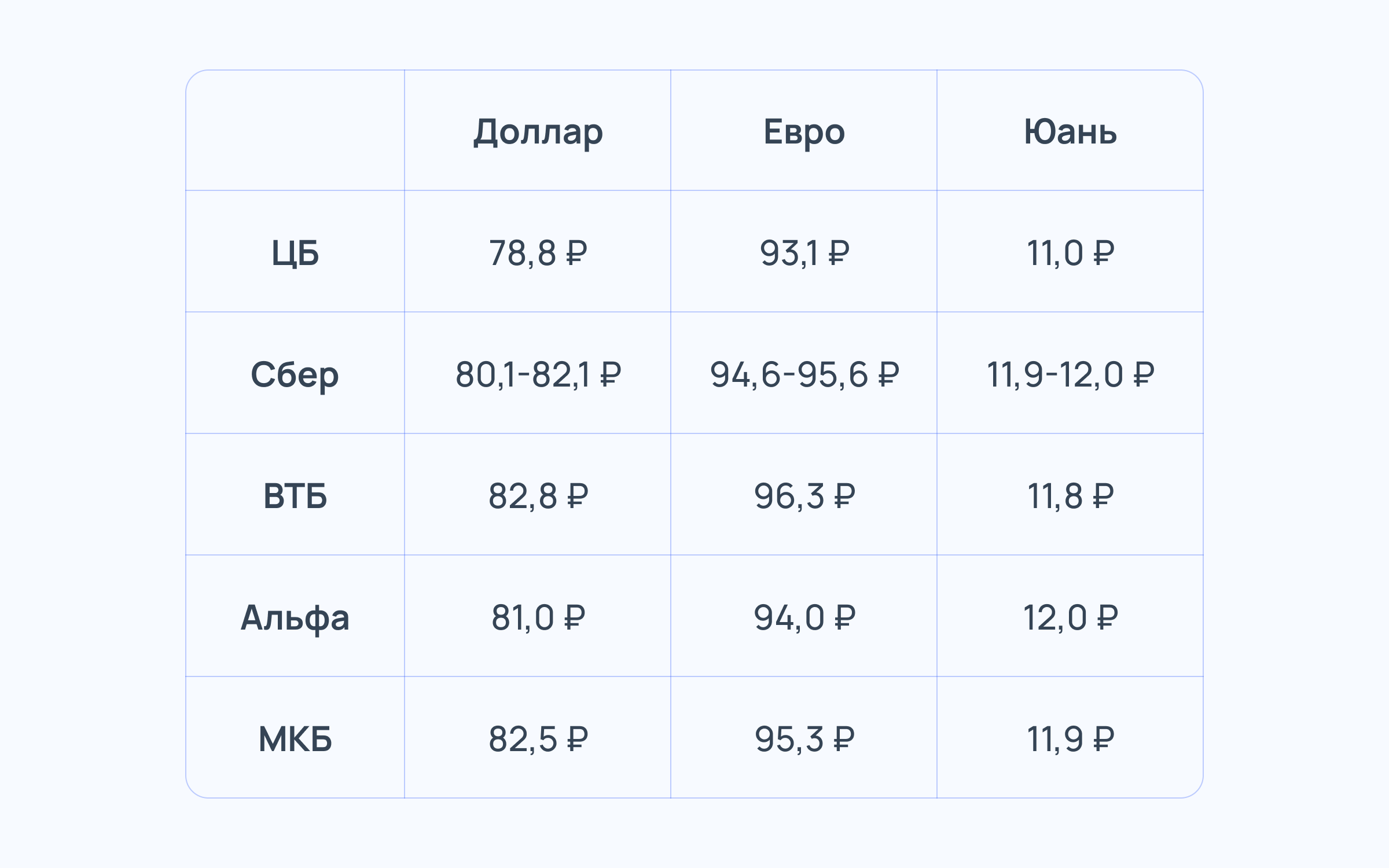Click Сбер dollar range 80,1-82,1 ₽
The height and width of the screenshot is (868, 1389).
click(x=538, y=375)
